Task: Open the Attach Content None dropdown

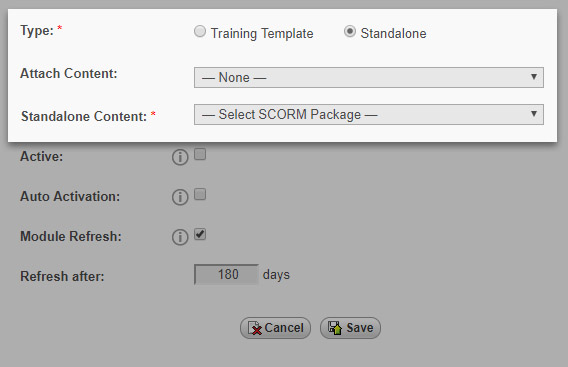Action: click(369, 78)
